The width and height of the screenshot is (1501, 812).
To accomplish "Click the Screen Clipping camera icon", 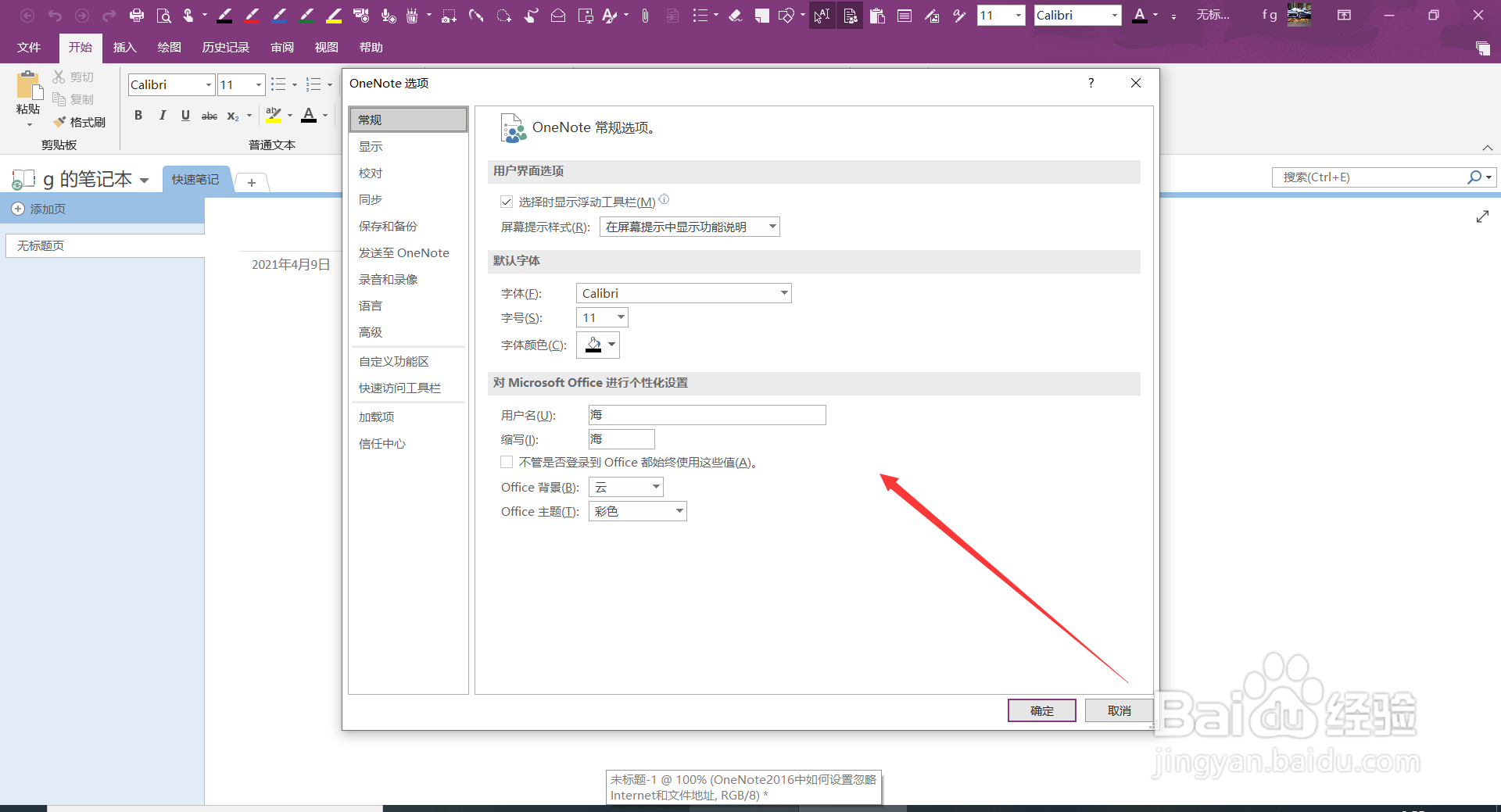I will click(449, 15).
